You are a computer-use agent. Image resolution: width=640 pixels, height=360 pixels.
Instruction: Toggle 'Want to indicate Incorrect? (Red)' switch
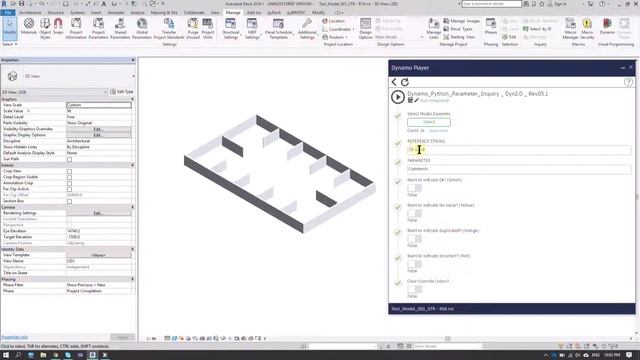point(414,264)
